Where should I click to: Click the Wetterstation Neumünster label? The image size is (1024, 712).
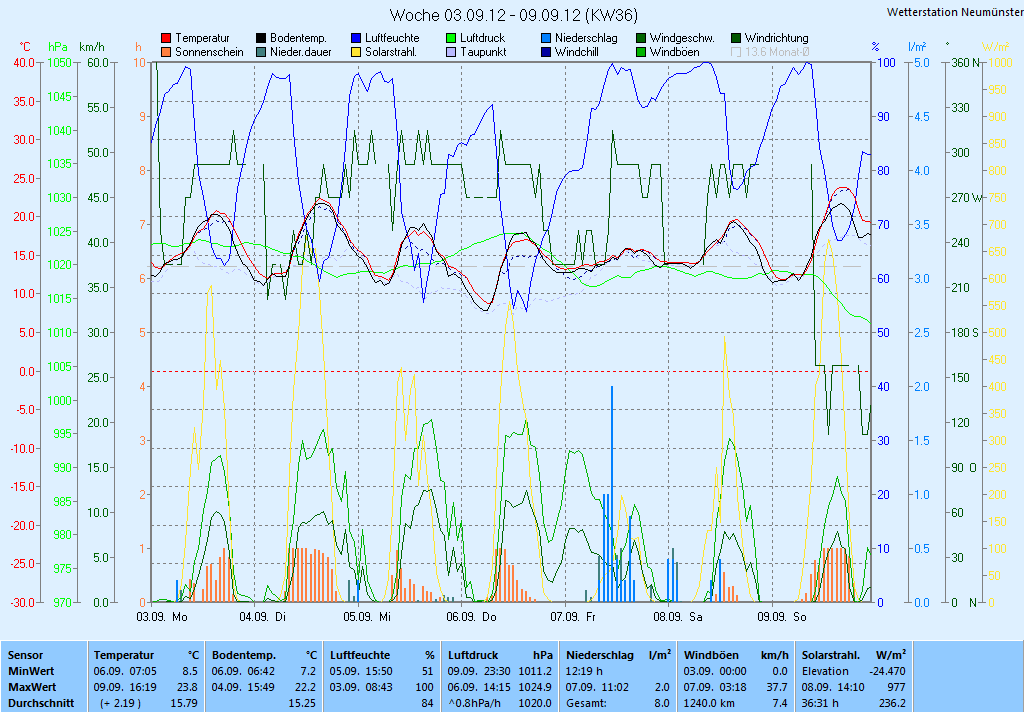click(955, 12)
